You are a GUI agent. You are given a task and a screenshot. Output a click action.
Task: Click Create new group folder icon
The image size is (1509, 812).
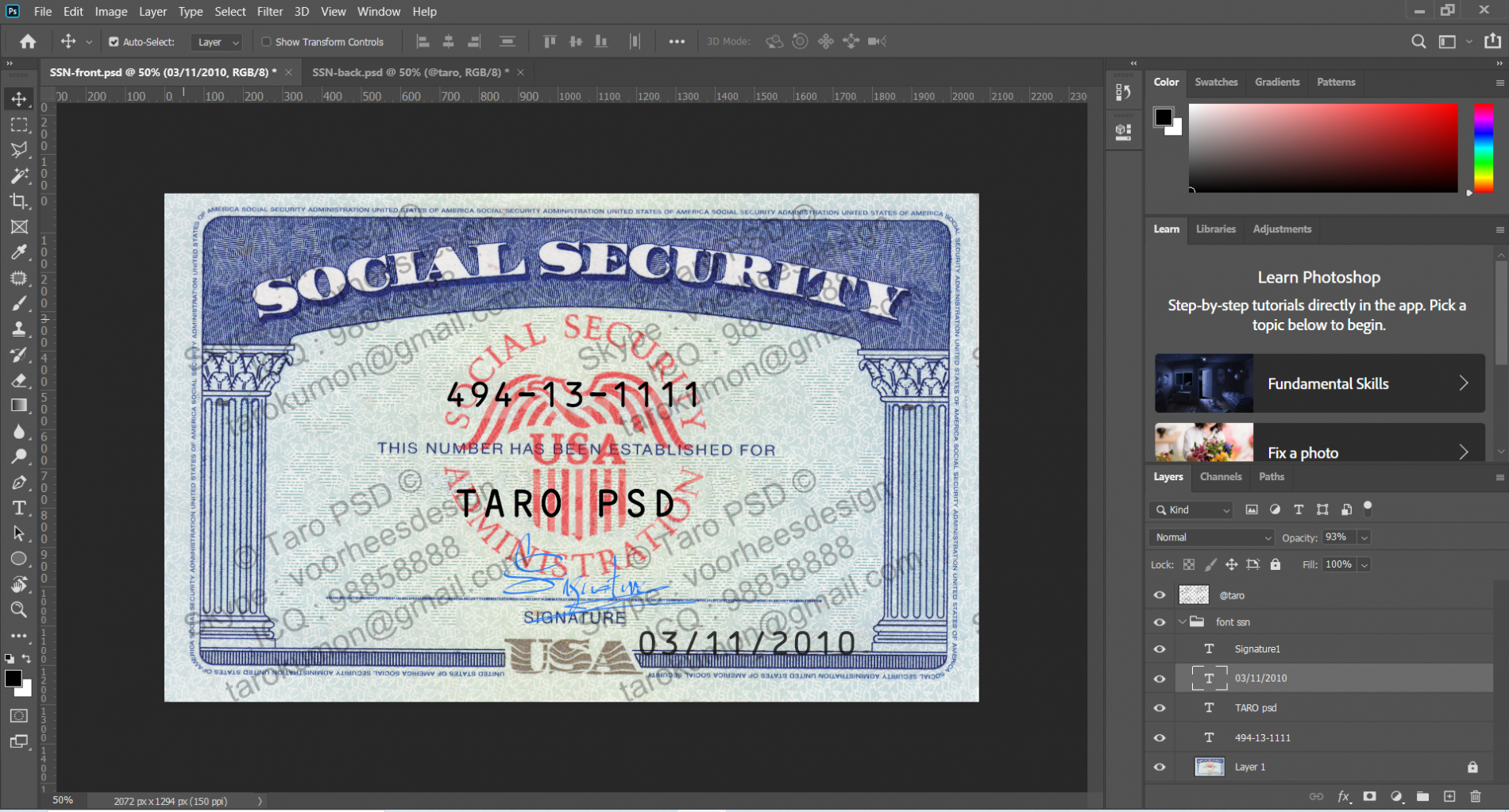pos(1423,796)
